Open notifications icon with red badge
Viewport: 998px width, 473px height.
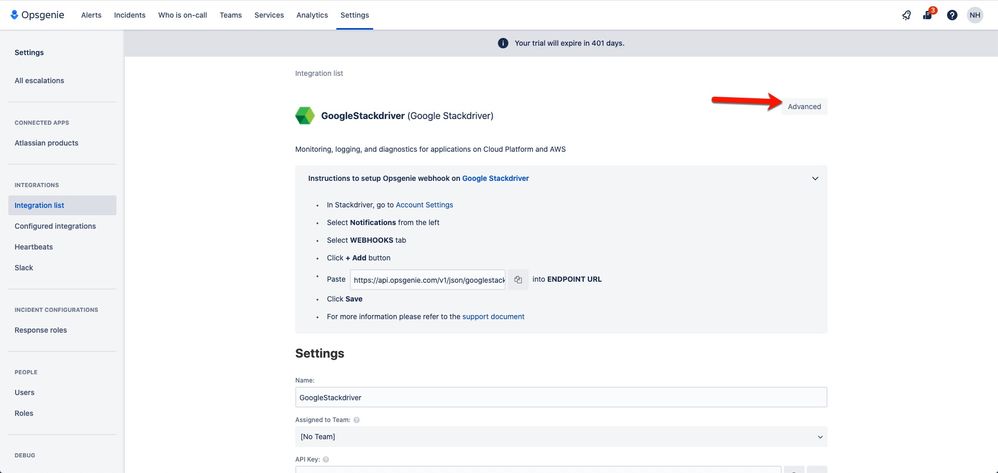[x=928, y=15]
